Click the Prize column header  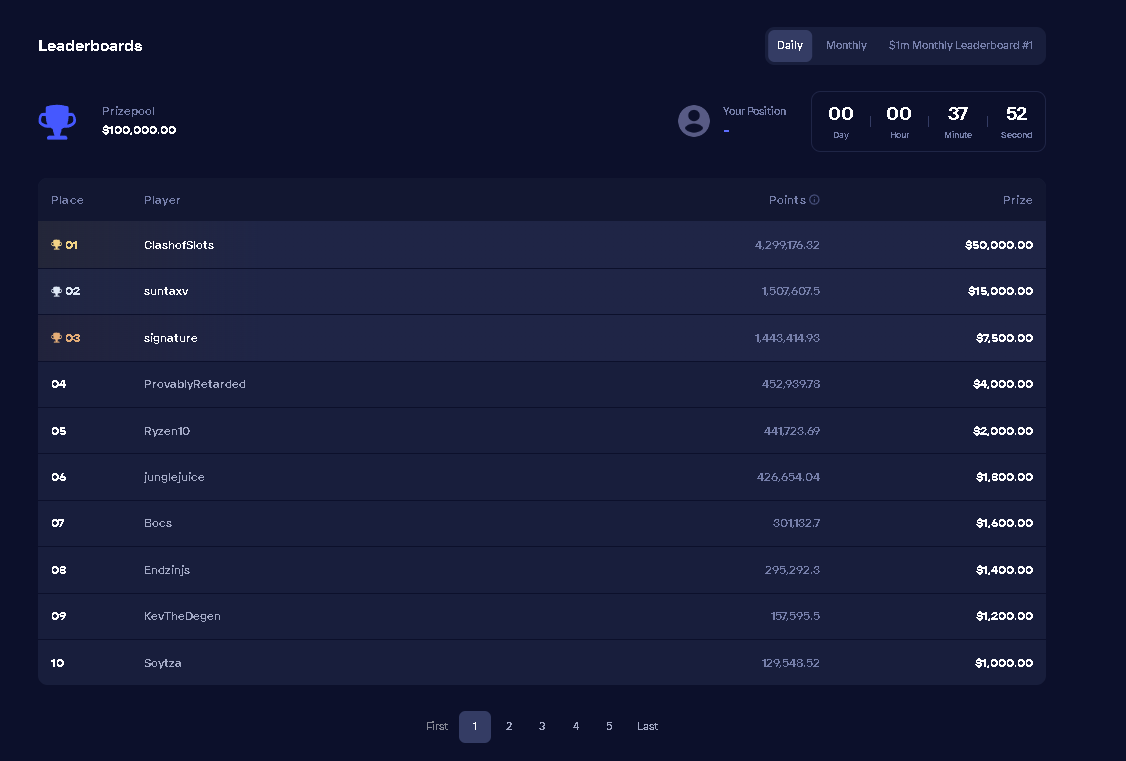[x=1018, y=200]
